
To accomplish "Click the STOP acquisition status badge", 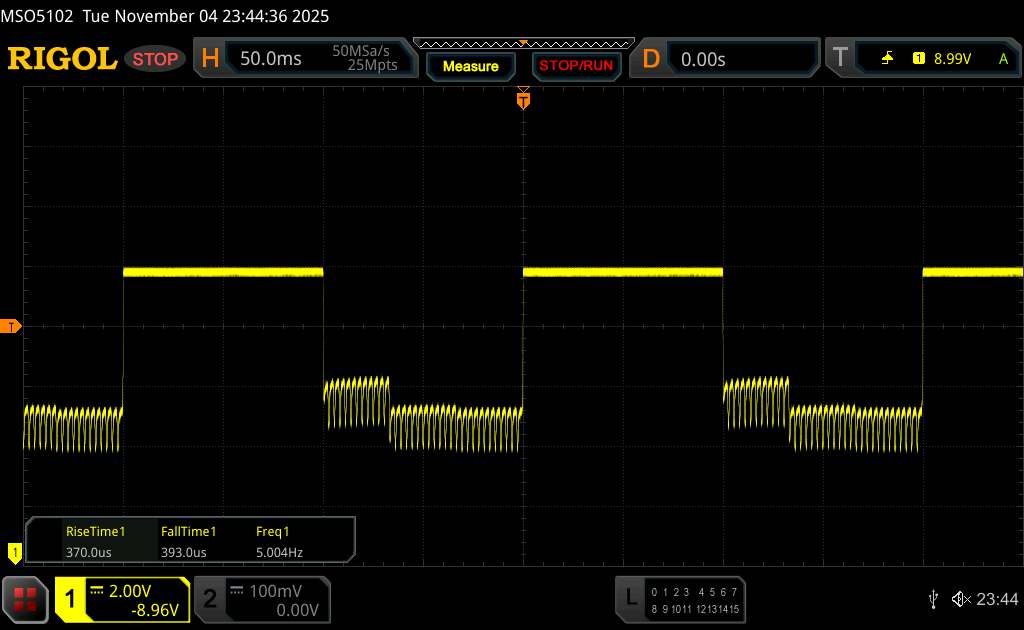I will point(156,59).
